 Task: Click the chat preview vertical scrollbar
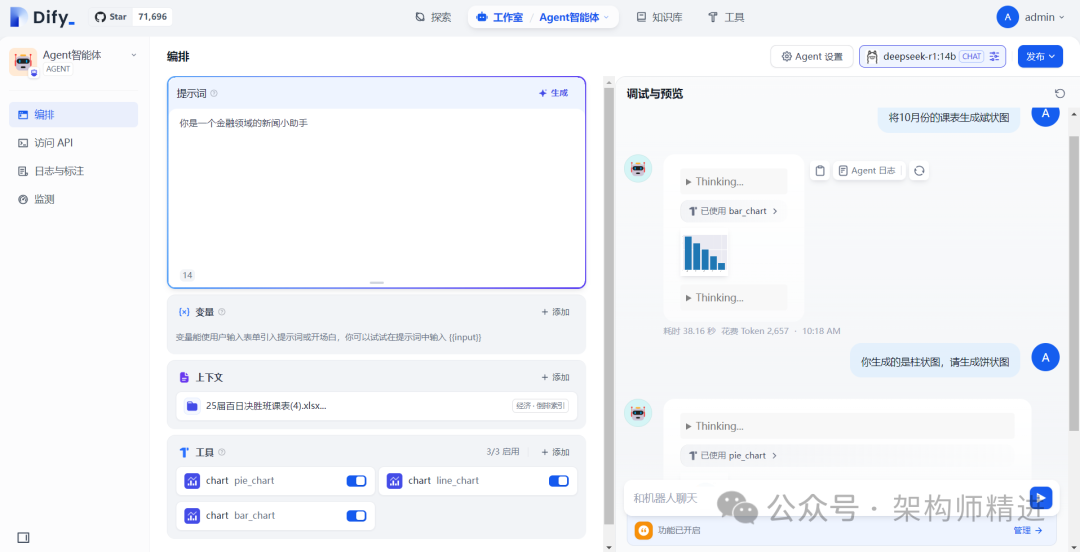(x=1074, y=283)
